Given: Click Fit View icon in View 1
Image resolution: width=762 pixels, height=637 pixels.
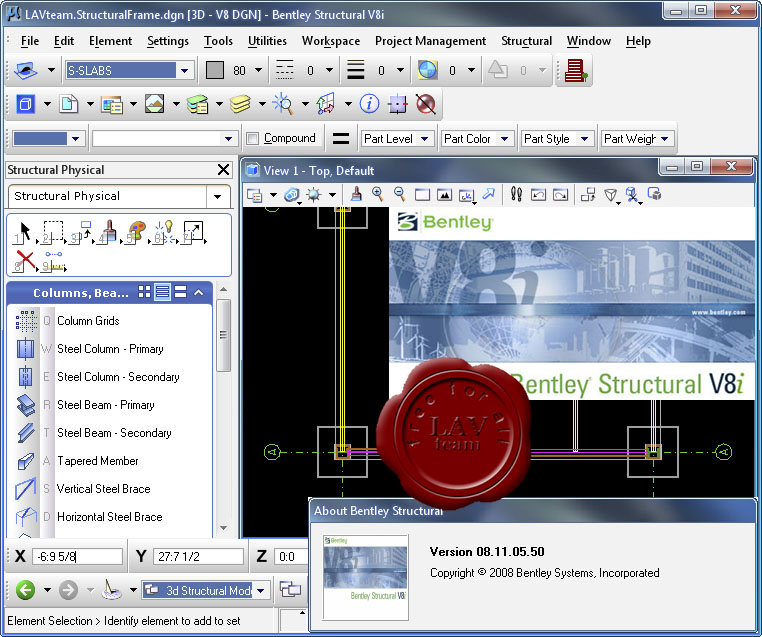Looking at the screenshot, I should (x=444, y=195).
